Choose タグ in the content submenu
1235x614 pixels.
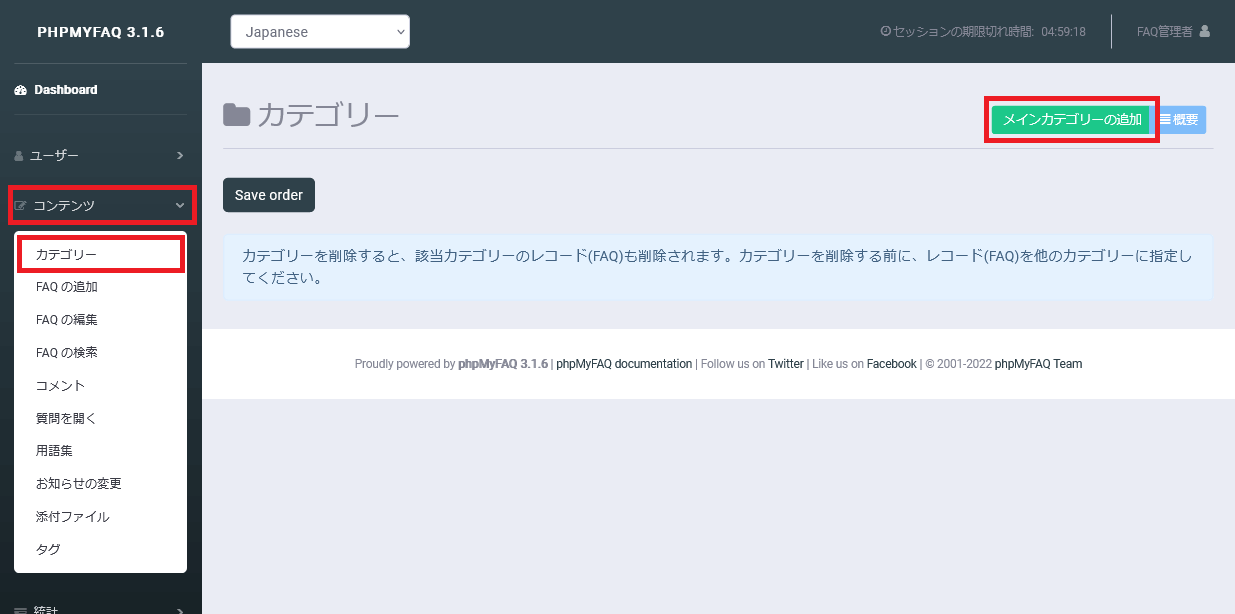pos(48,550)
